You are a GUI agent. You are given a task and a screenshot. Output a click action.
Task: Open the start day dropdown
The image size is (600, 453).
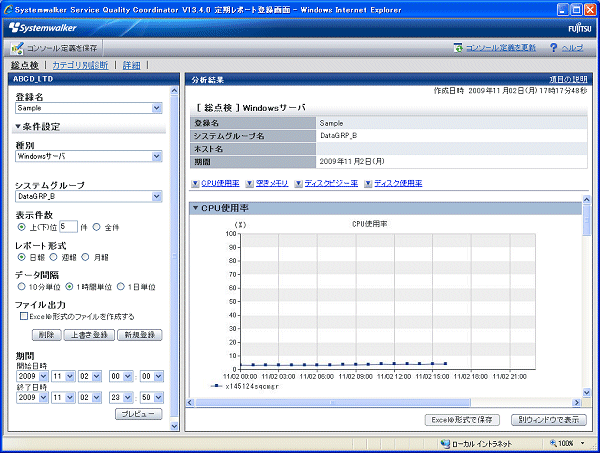(96, 376)
